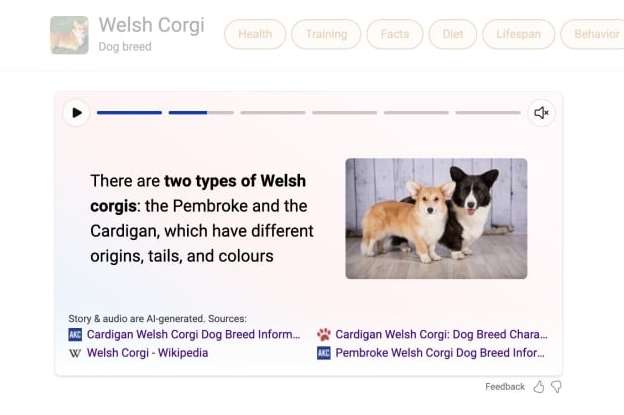Viewport: 624px width, 415px height.
Task: Play the Welsh Corgi story
Action: (76, 113)
